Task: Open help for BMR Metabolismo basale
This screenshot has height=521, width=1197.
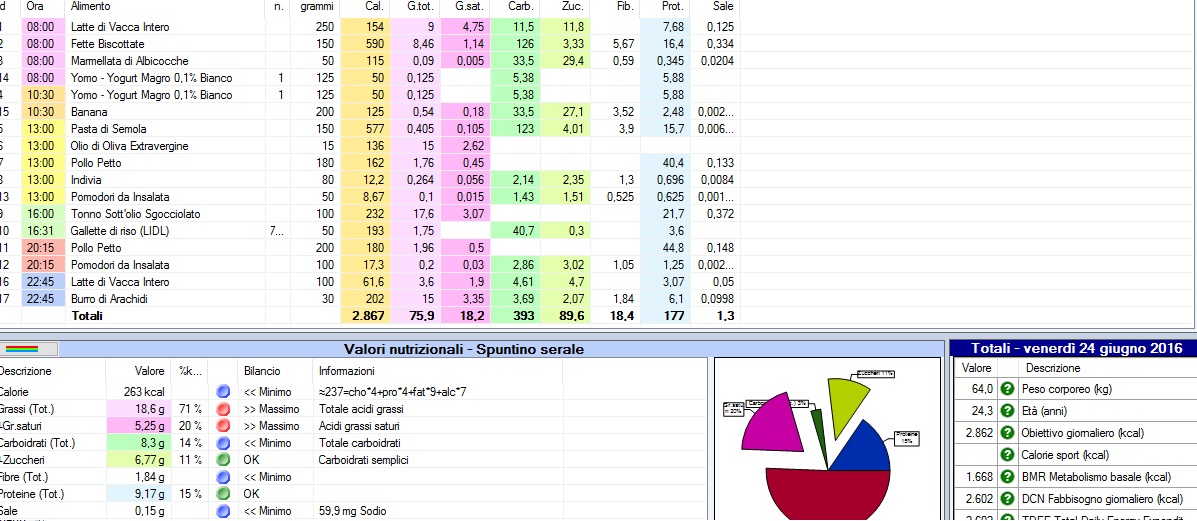Action: click(1007, 477)
